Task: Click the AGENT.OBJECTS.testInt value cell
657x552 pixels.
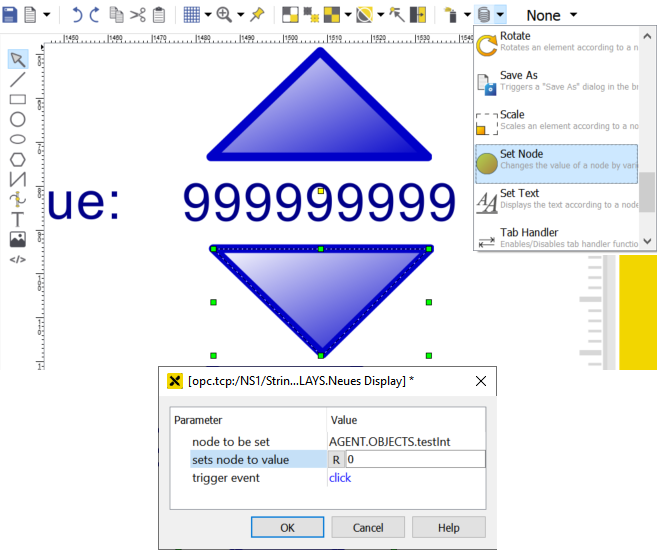Action: pos(390,442)
